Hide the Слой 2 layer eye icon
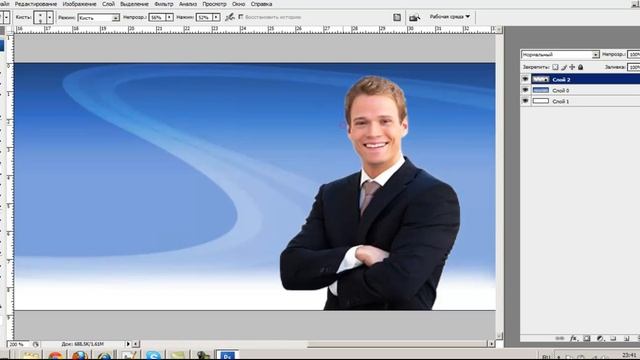The width and height of the screenshot is (640, 360). 526,79
